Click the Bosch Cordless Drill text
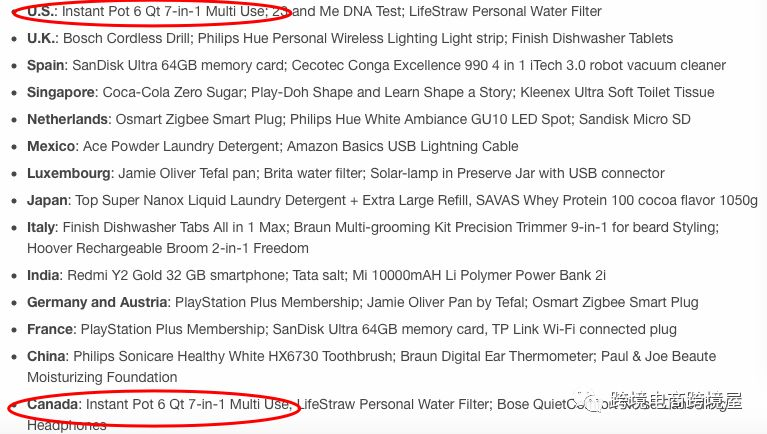The height and width of the screenshot is (434, 767). [x=126, y=39]
